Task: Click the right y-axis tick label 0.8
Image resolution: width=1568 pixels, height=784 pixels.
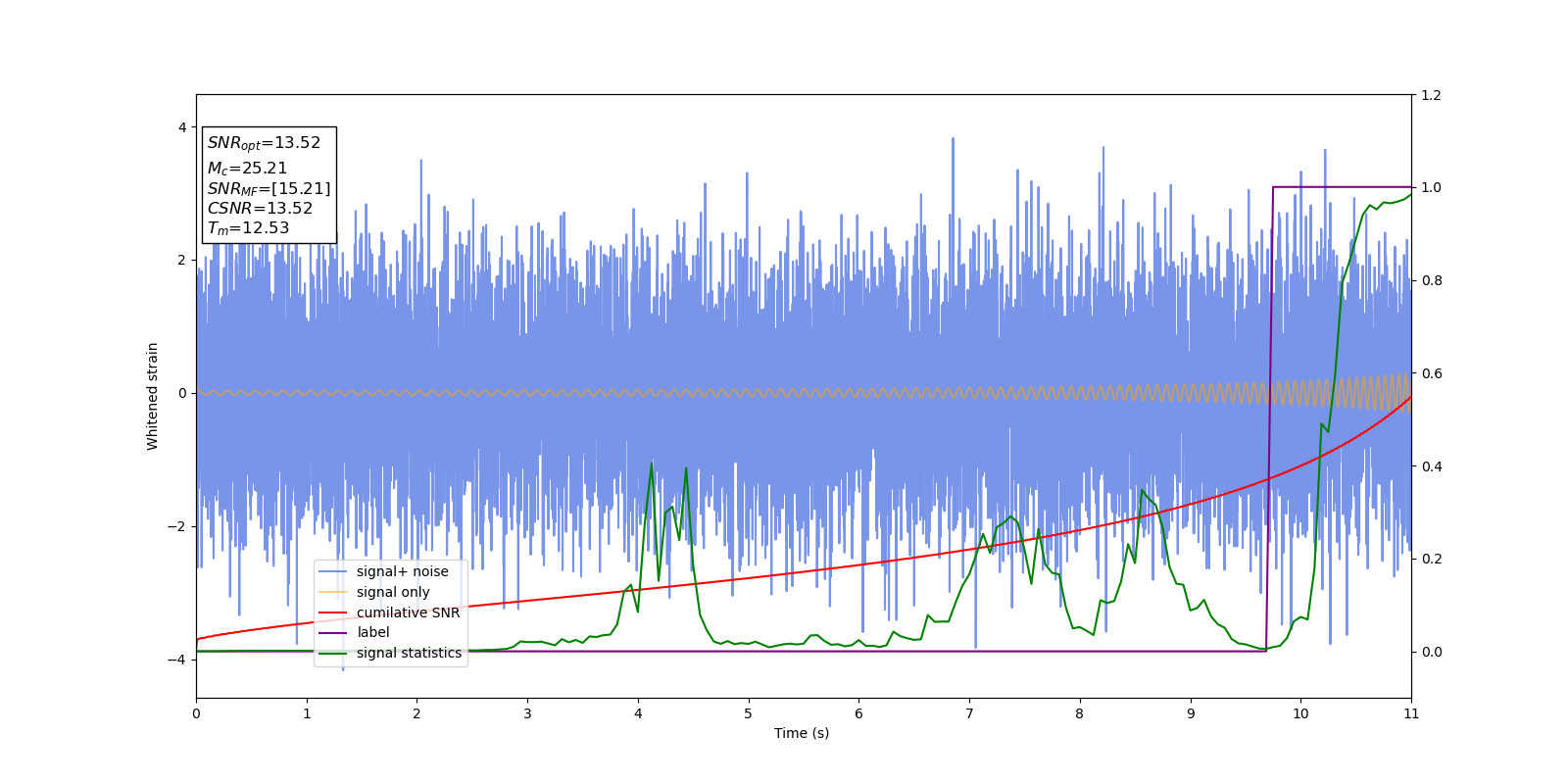Action: [1431, 280]
